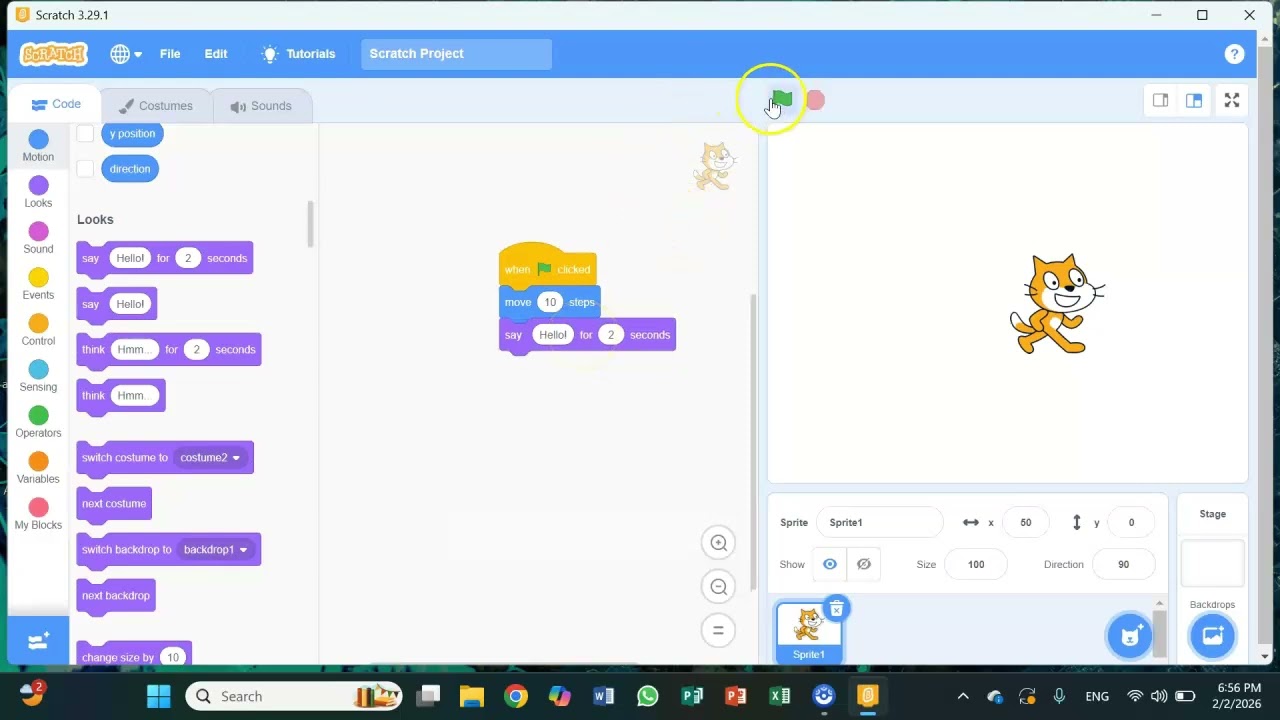Click the green flag to run project
Screen dimensions: 1280x720
click(782, 99)
